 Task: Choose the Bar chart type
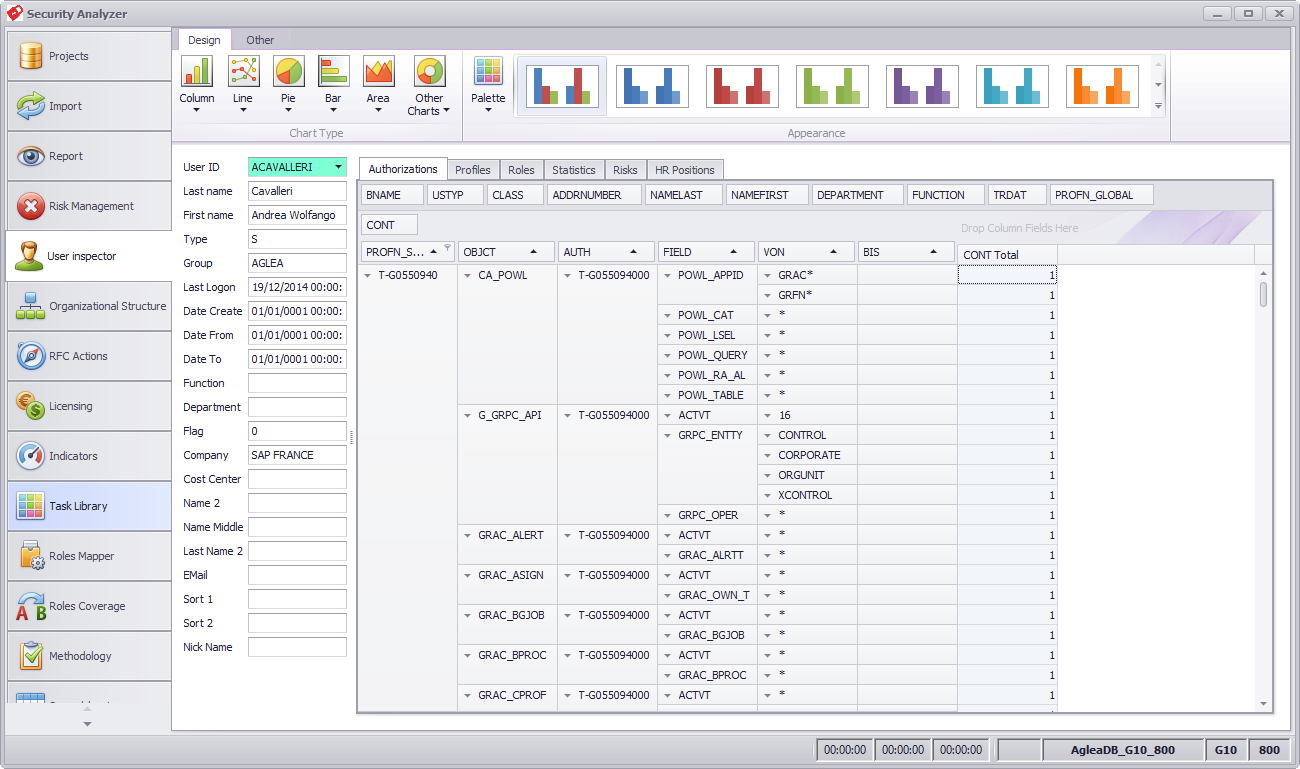[x=333, y=85]
